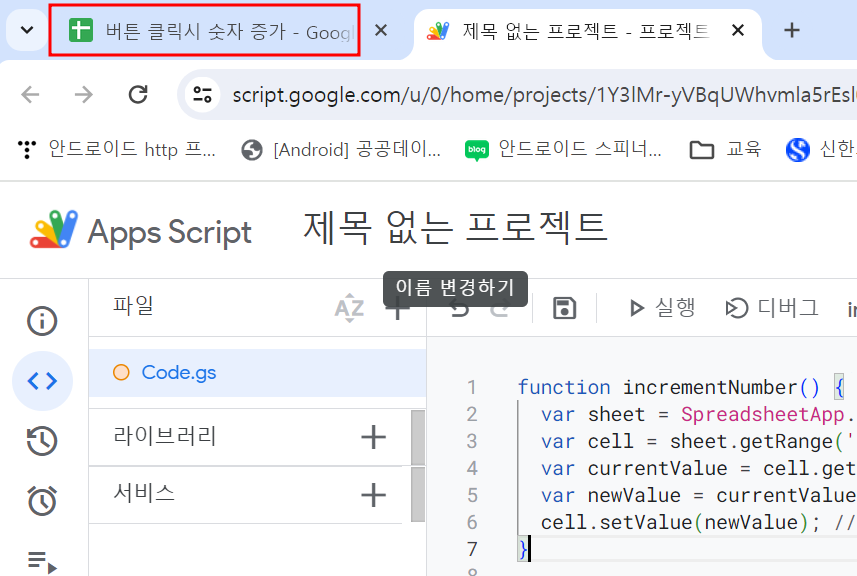Select the 제목 없는 프로젝트 browser tab
Image resolution: width=857 pixels, height=576 pixels.
pos(585,31)
